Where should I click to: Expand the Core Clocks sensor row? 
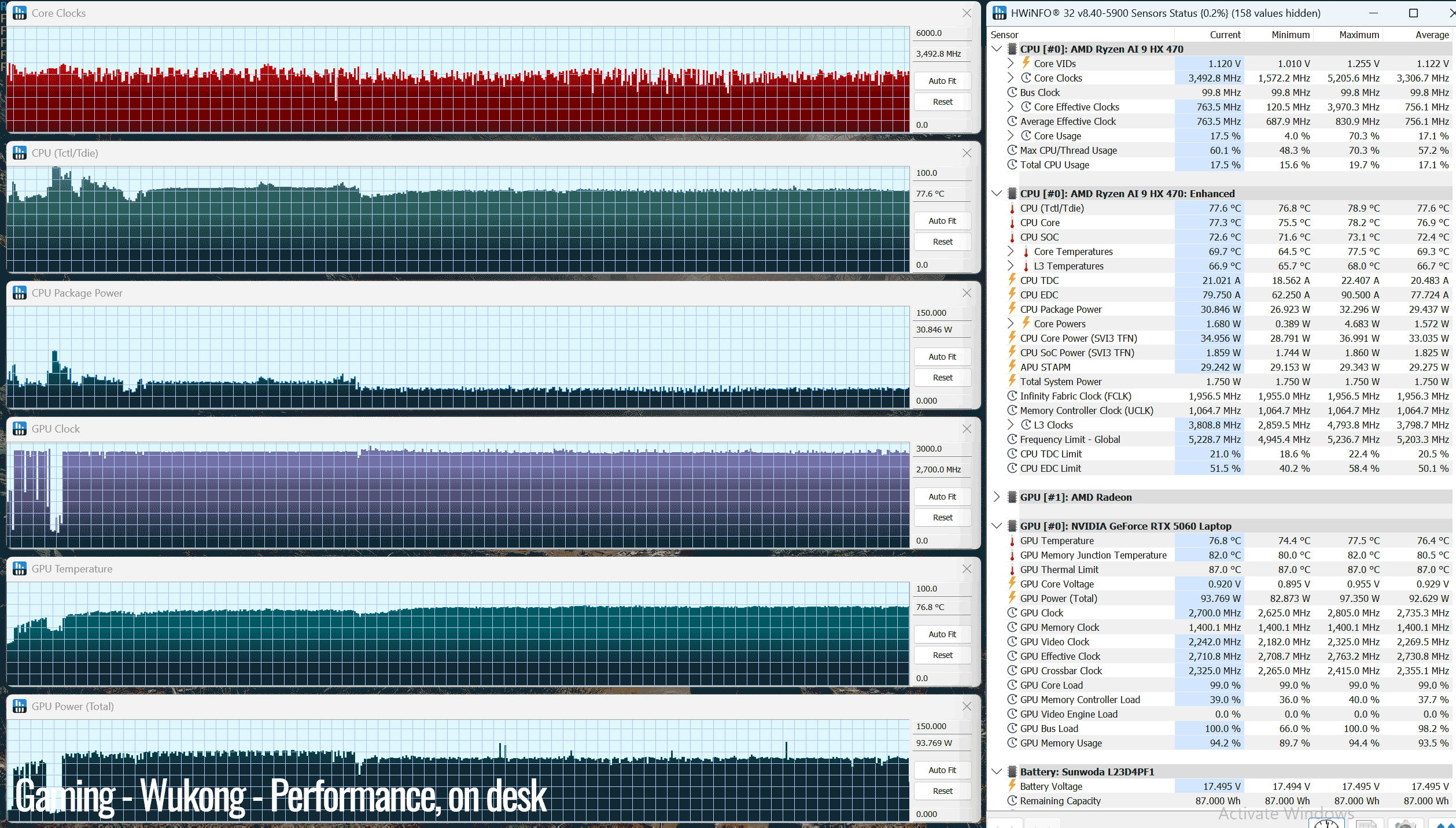[x=1011, y=78]
